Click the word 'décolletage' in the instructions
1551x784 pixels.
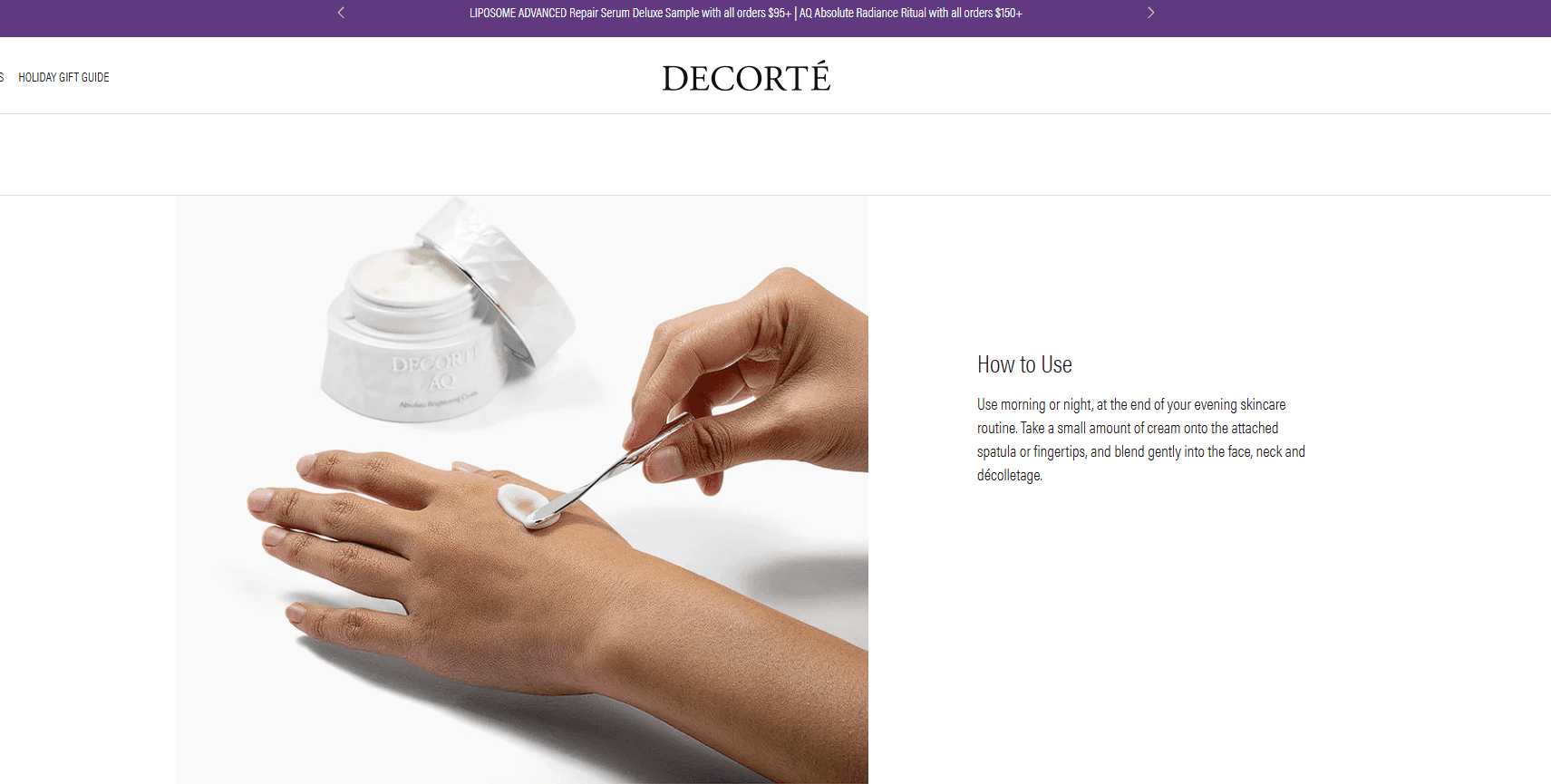pos(1009,475)
